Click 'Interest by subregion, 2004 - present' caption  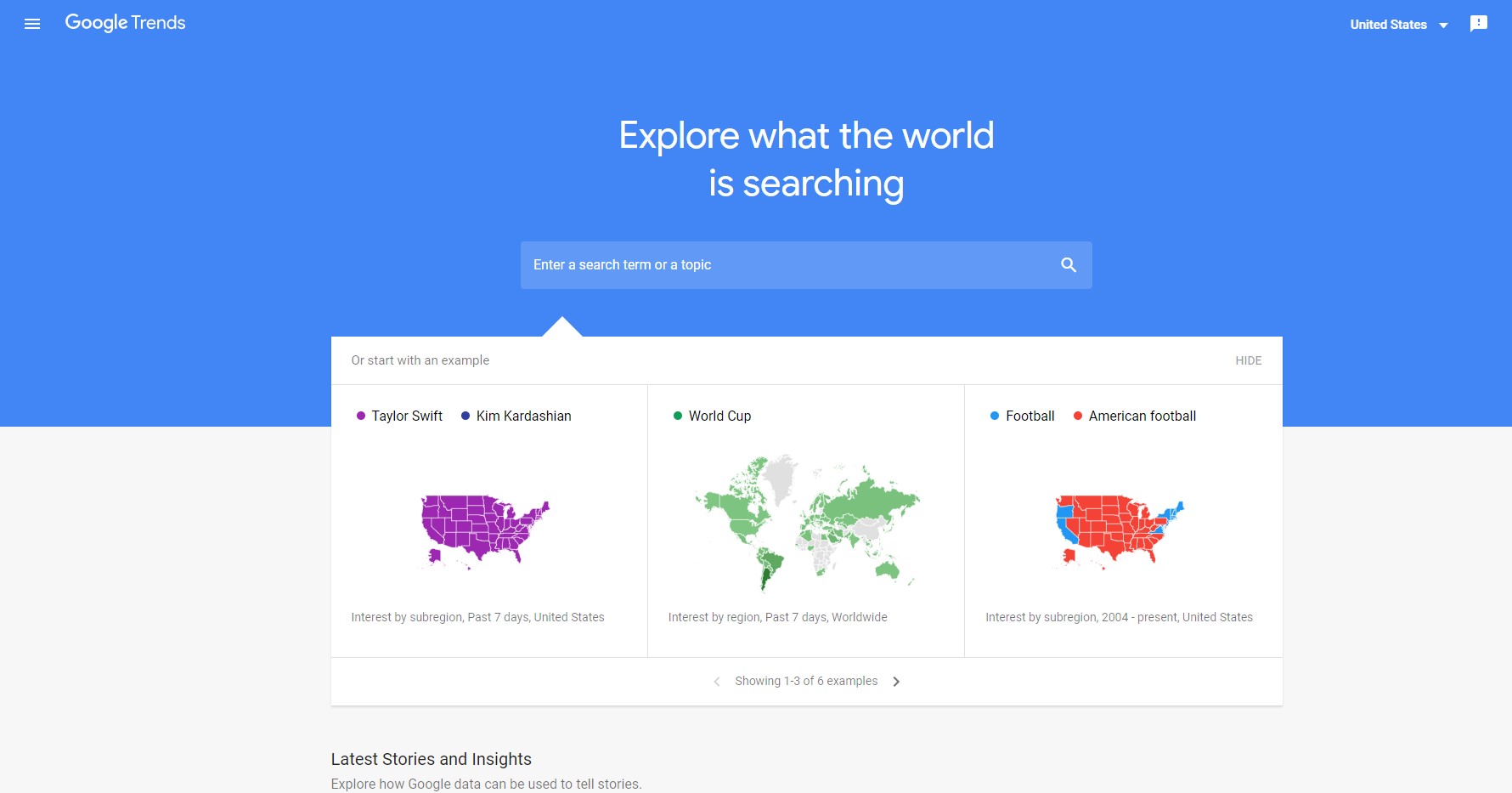(x=1119, y=617)
